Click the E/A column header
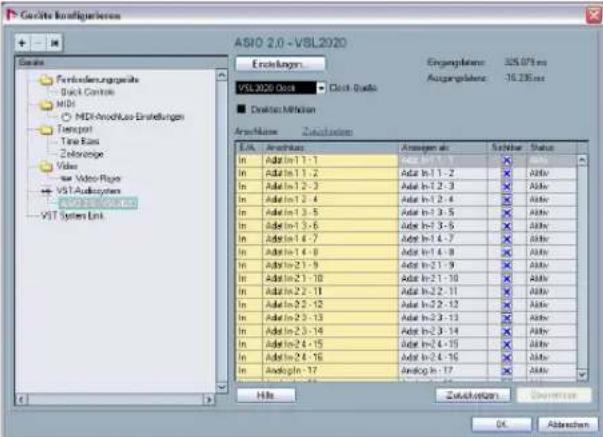Screen dimensions: 603x437 click(249, 147)
